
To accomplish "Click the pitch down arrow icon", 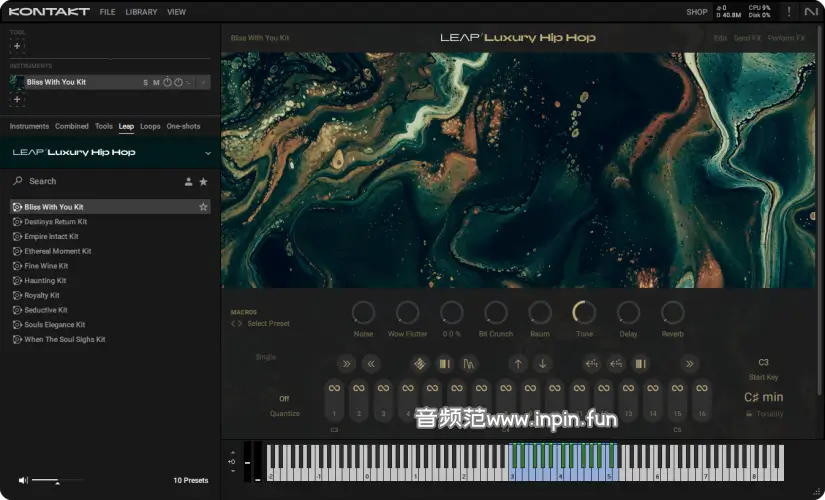I will click(x=541, y=364).
